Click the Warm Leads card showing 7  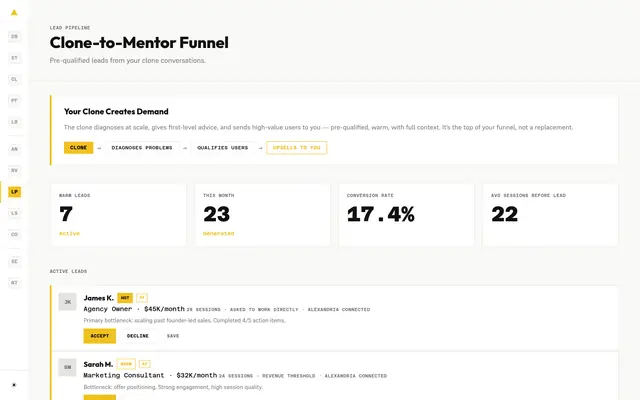[x=118, y=215]
